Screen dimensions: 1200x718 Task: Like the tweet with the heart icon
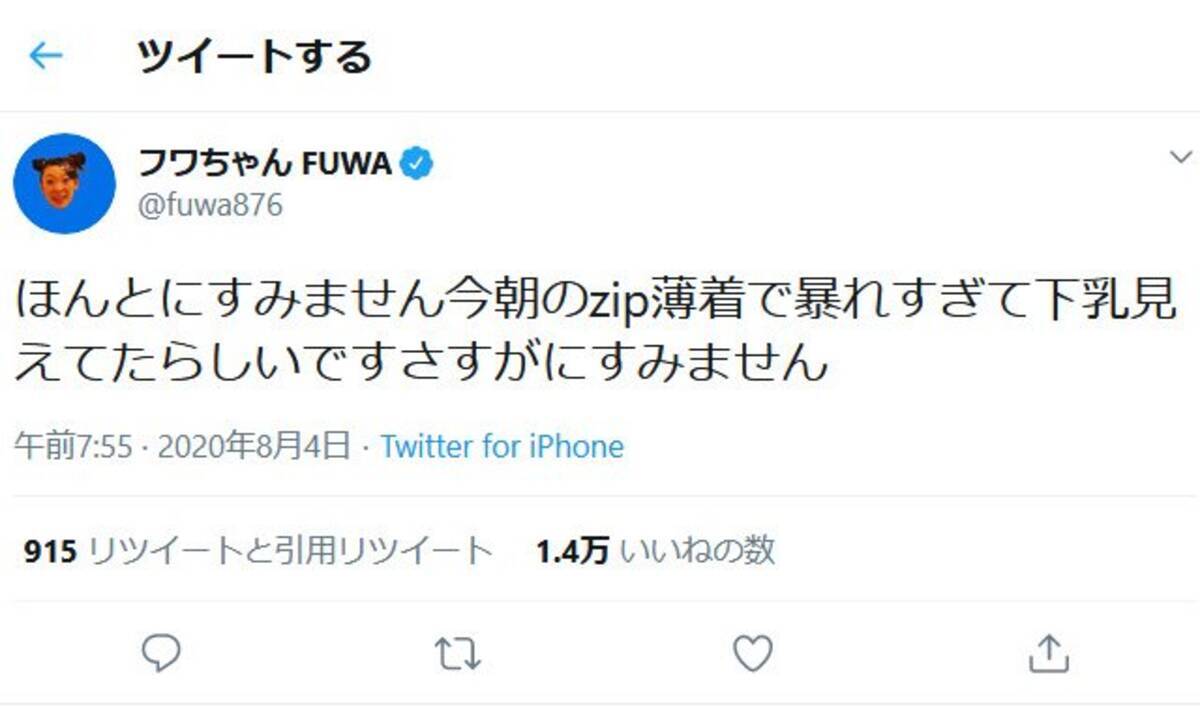(x=752, y=653)
